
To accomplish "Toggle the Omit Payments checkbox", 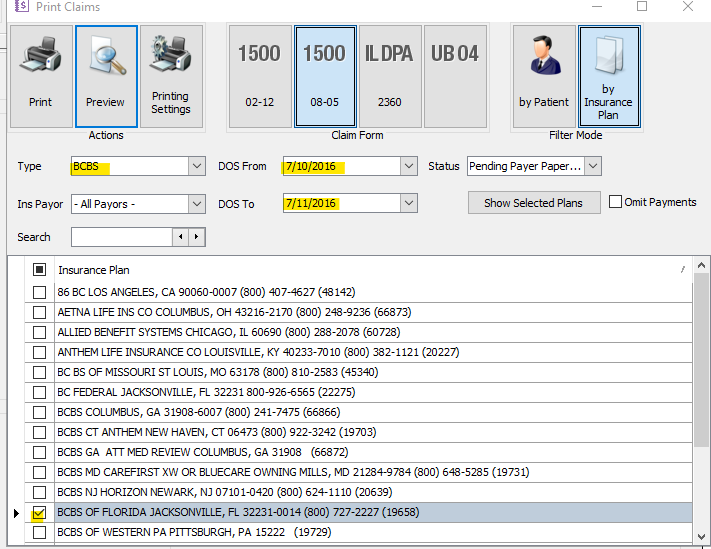I will click(615, 202).
